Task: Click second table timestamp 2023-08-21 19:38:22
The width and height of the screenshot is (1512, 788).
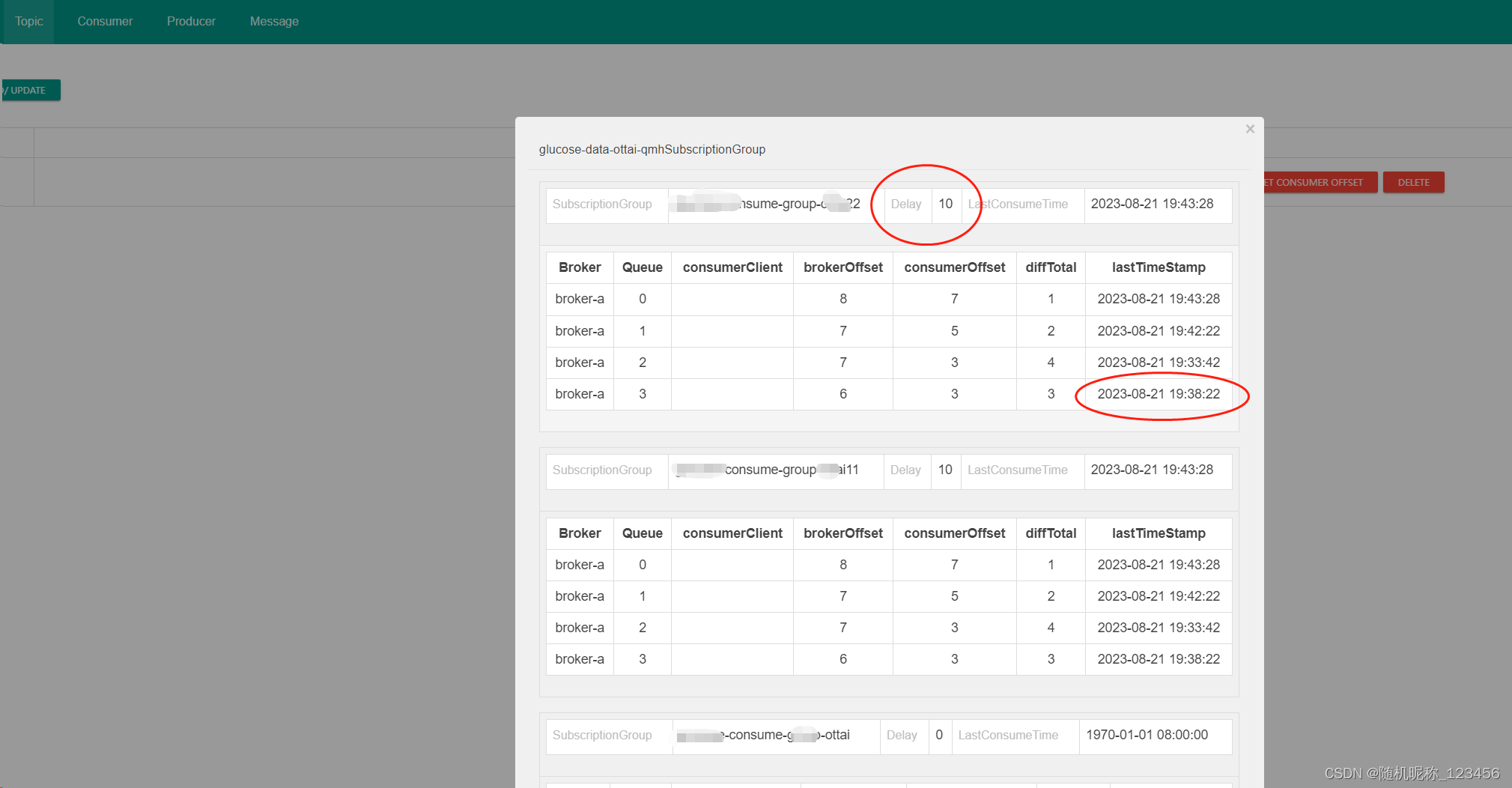Action: click(1159, 659)
